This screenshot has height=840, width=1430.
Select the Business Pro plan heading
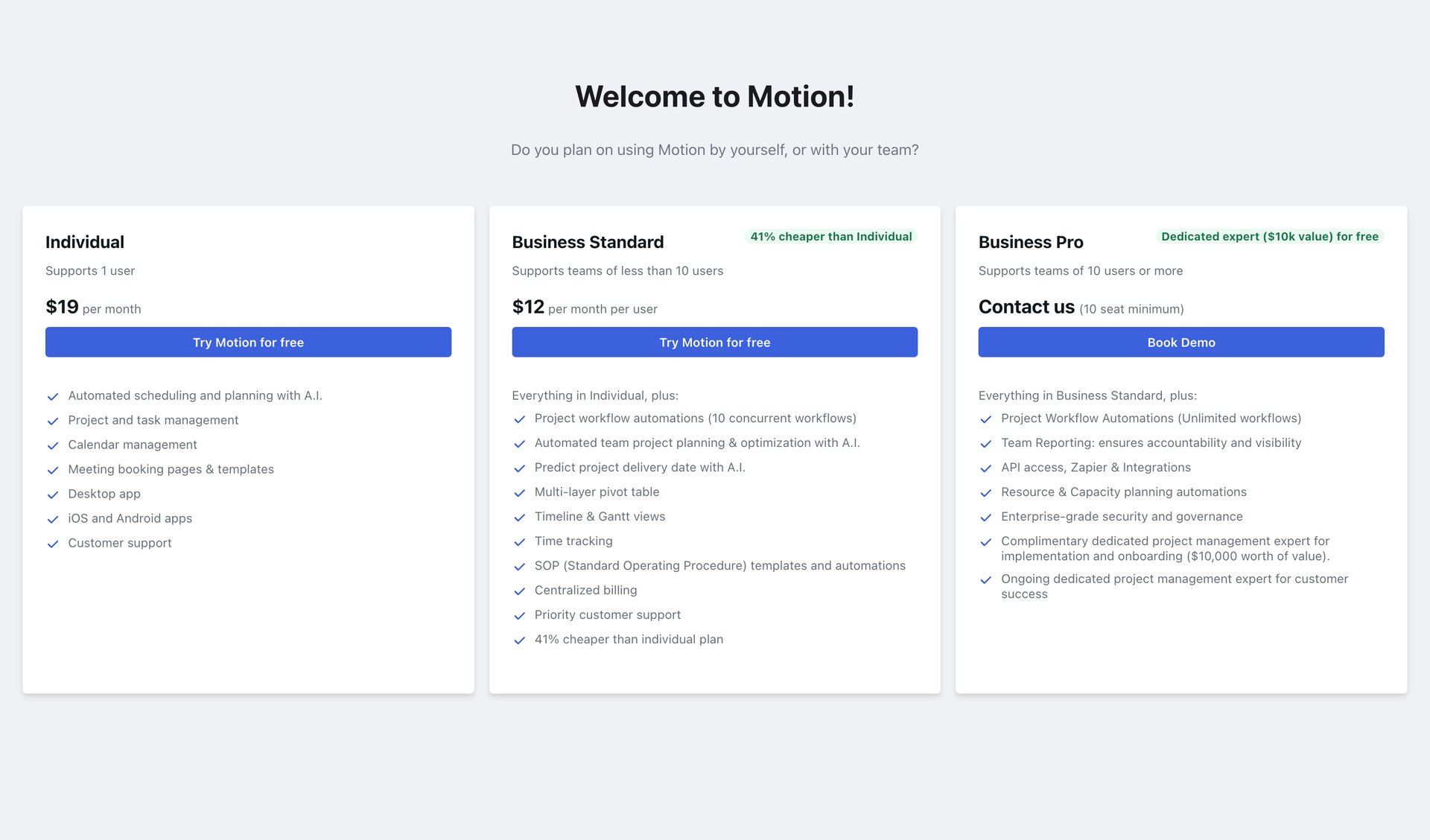[x=1031, y=242]
